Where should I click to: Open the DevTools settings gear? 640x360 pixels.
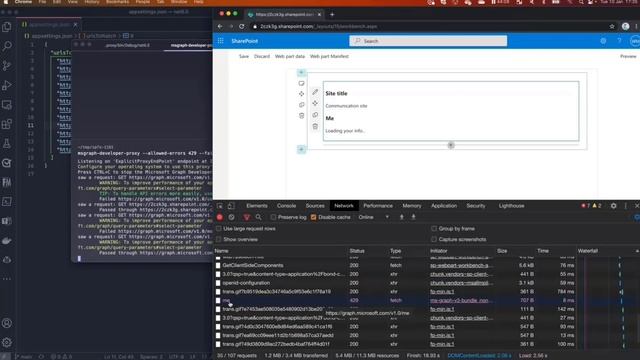(613, 206)
